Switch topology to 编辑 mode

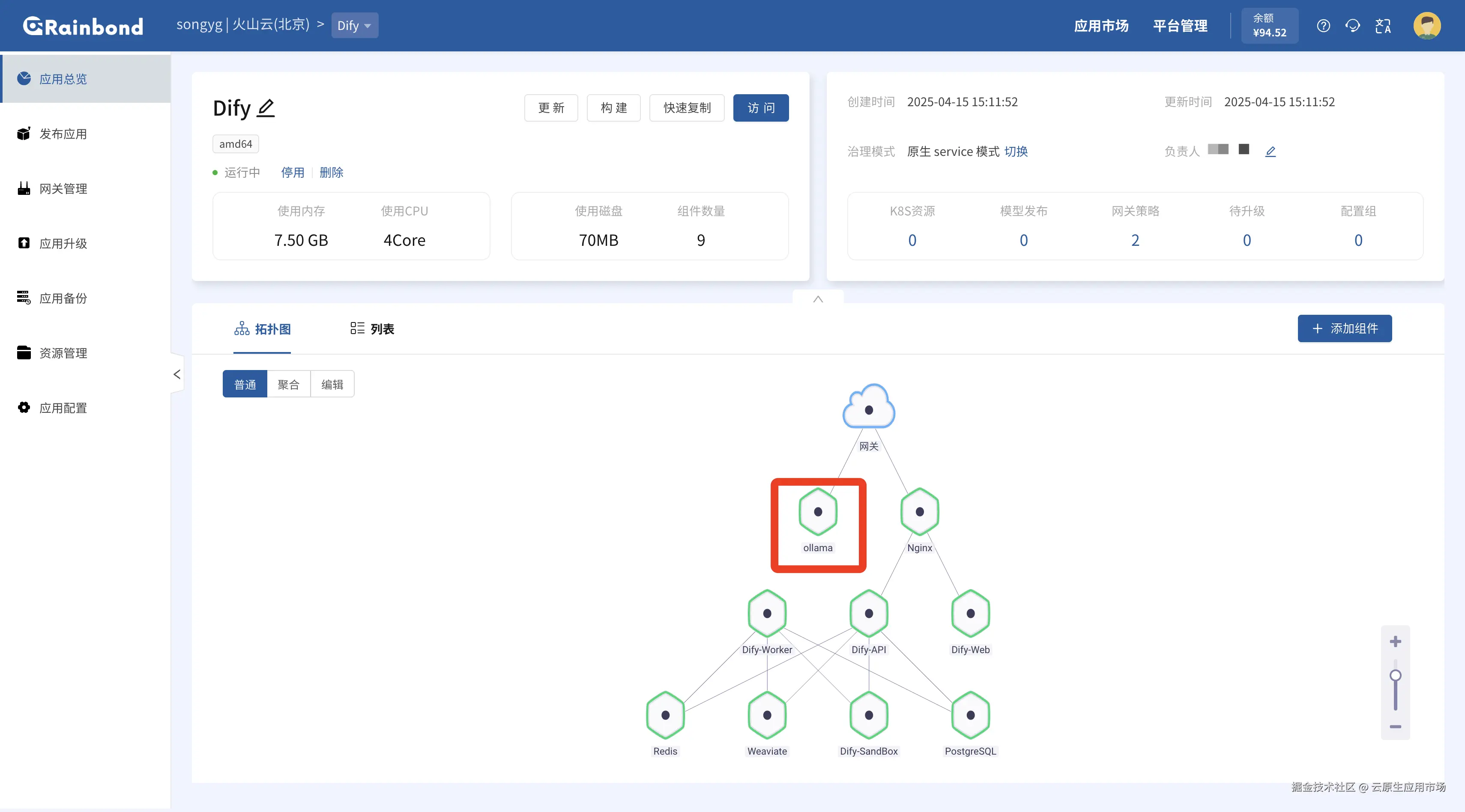pyautogui.click(x=332, y=385)
